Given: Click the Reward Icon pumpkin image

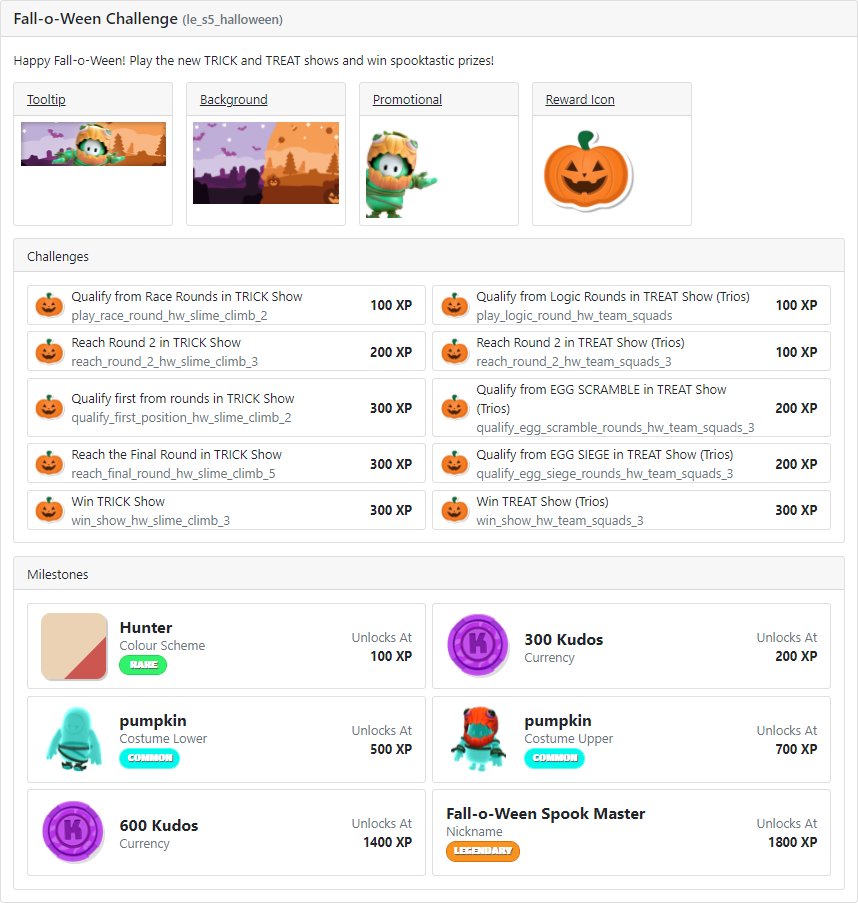Looking at the screenshot, I should click(588, 170).
